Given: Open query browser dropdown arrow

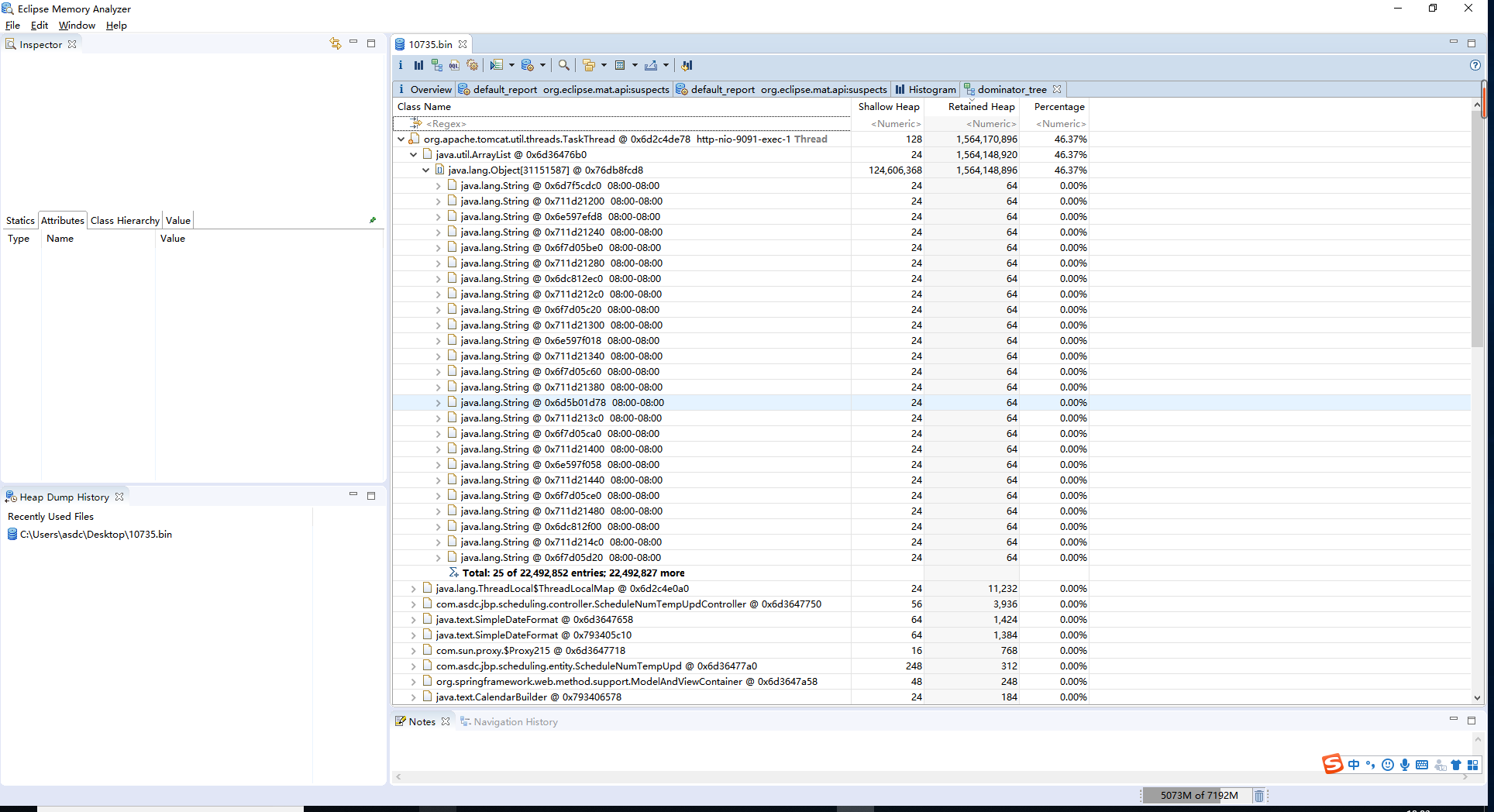Looking at the screenshot, I should 542,65.
